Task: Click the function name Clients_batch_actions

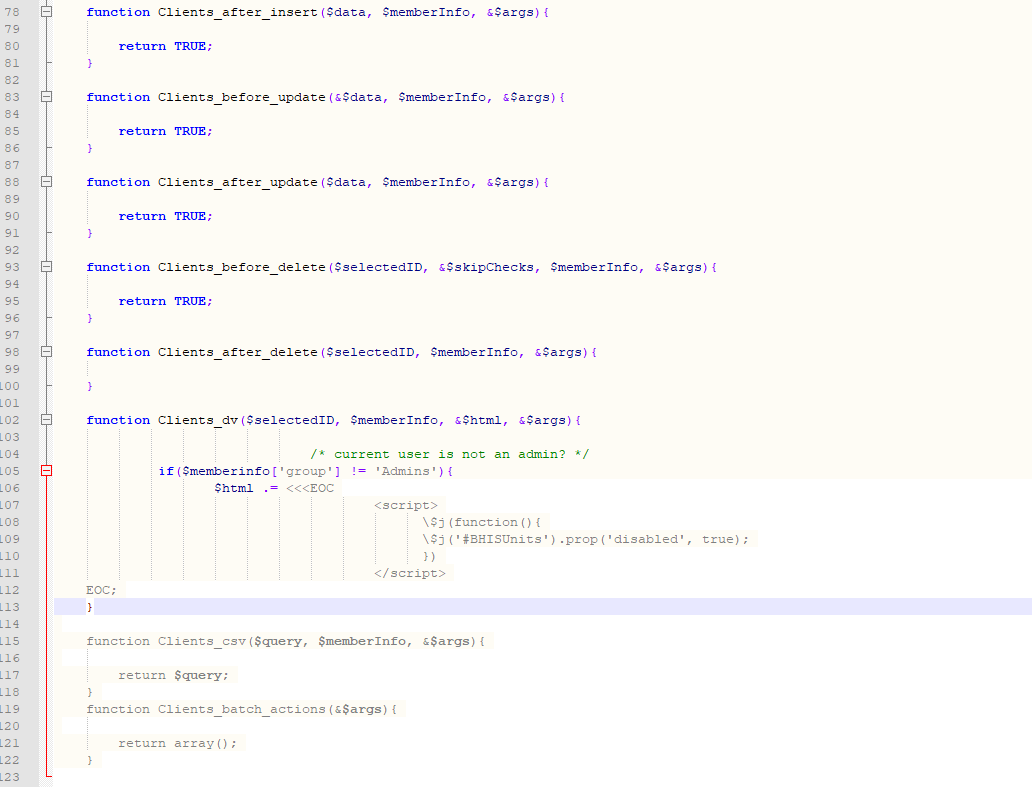Action: click(242, 709)
